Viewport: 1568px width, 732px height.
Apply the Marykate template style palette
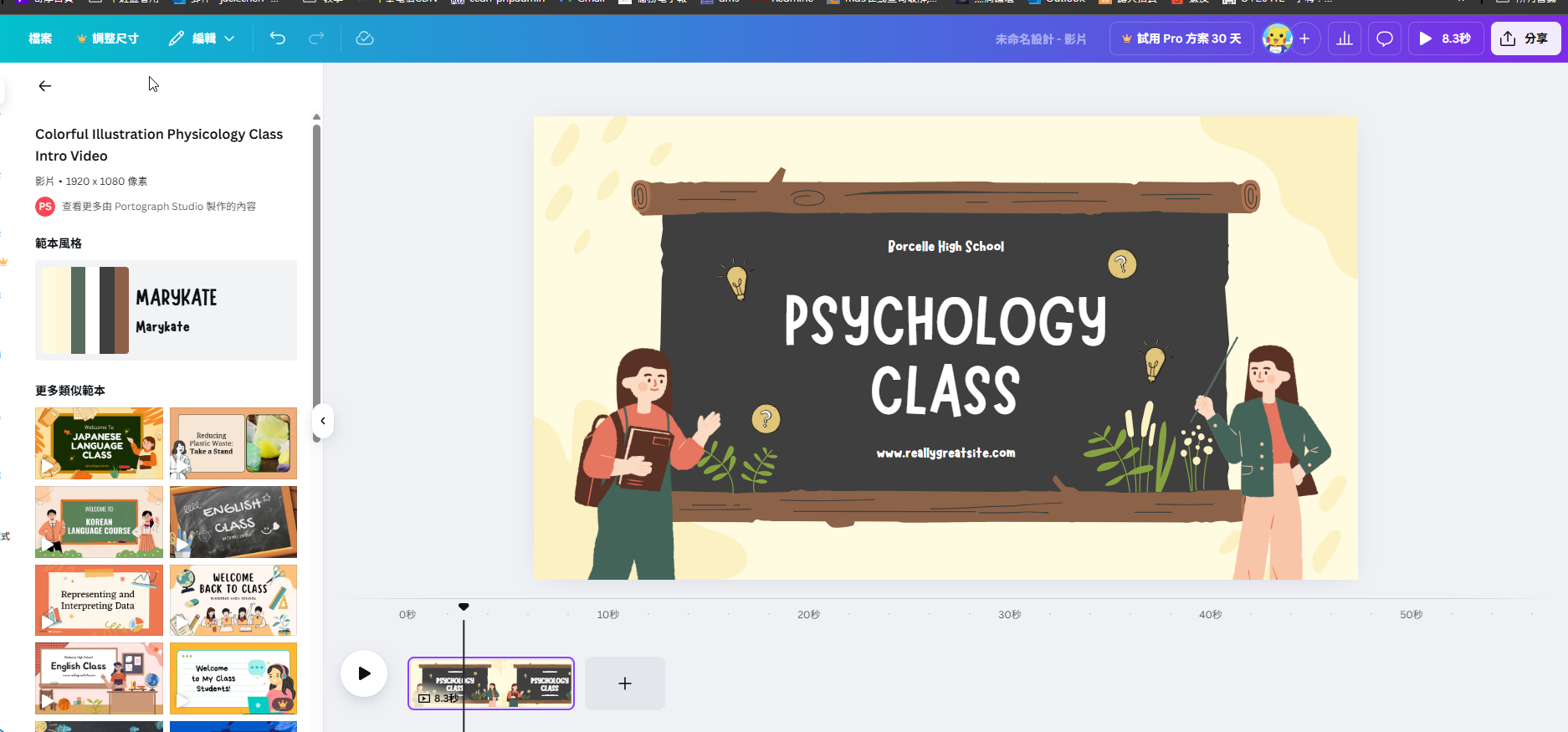point(166,310)
